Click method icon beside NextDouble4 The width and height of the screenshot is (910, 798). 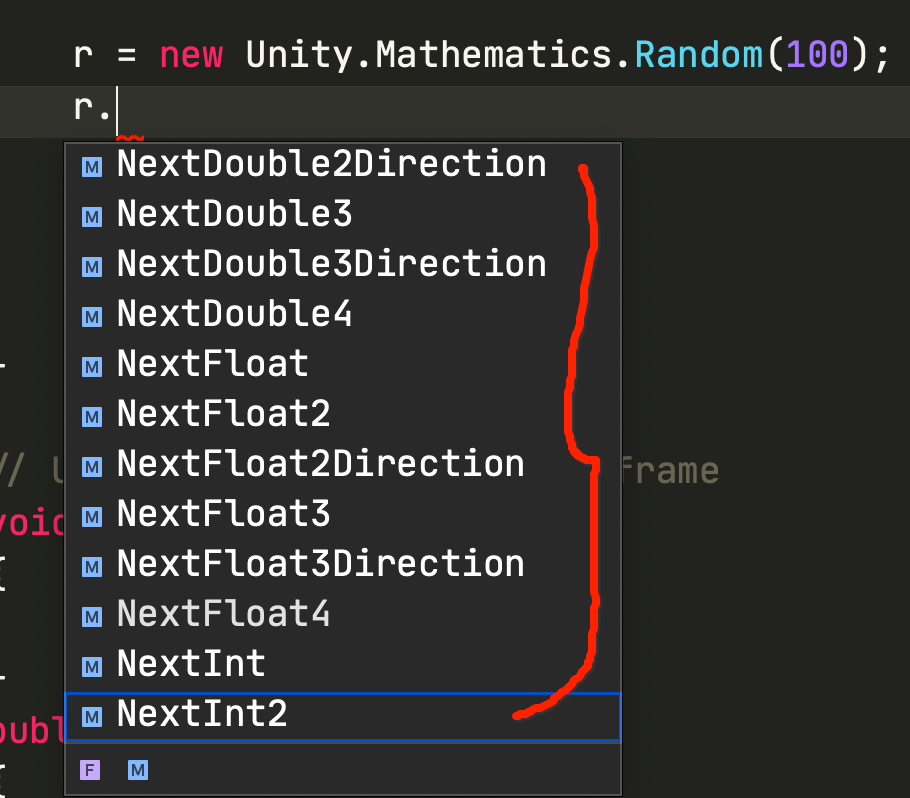tap(92, 316)
